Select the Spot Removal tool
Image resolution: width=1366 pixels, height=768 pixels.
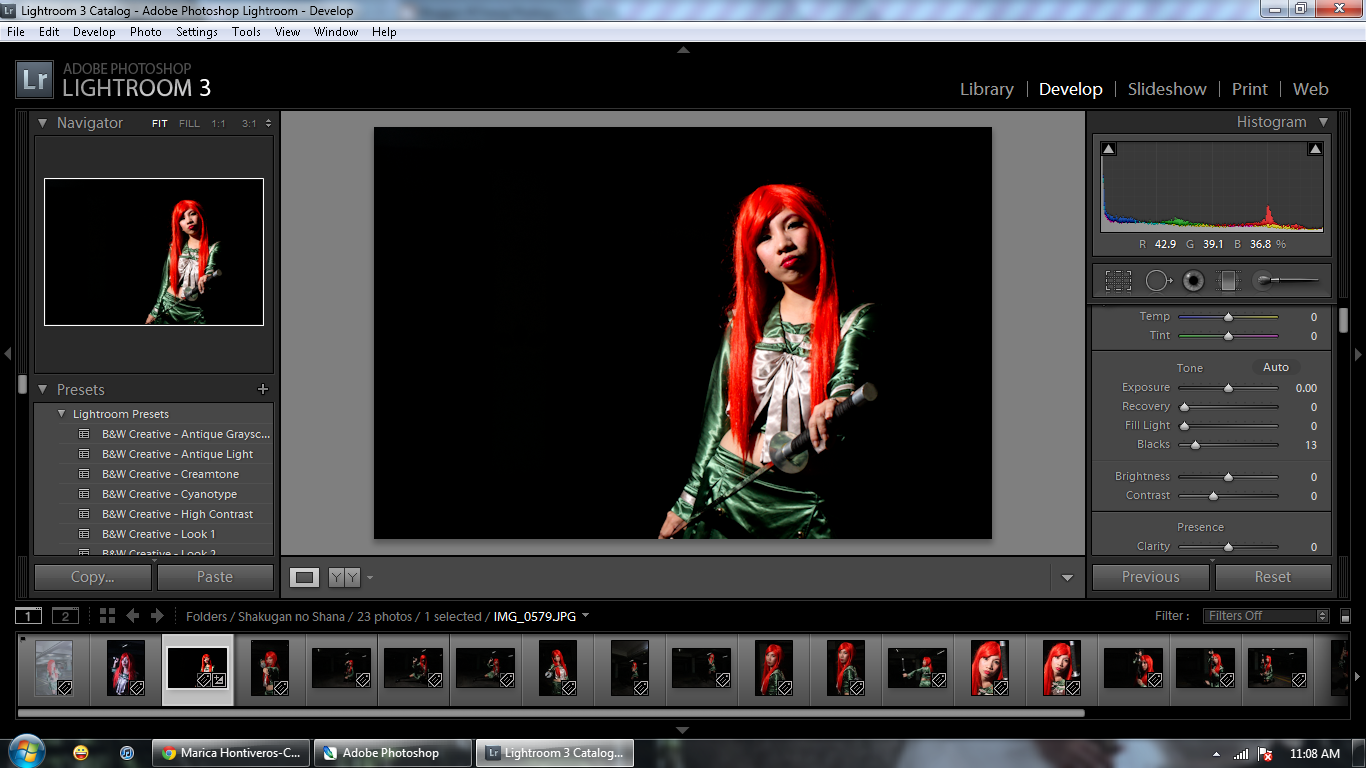tap(1157, 281)
